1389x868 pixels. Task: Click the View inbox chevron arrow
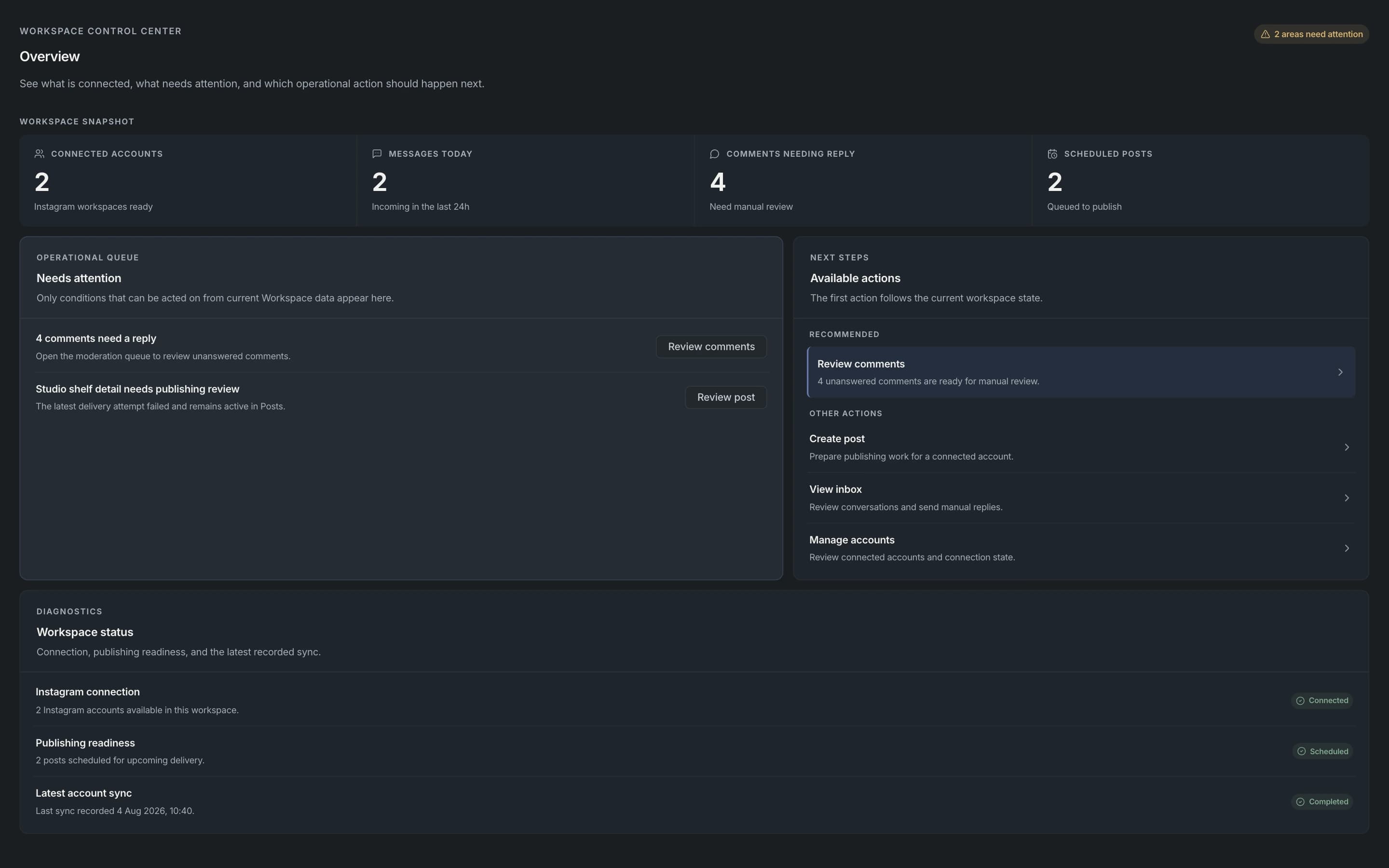point(1347,498)
